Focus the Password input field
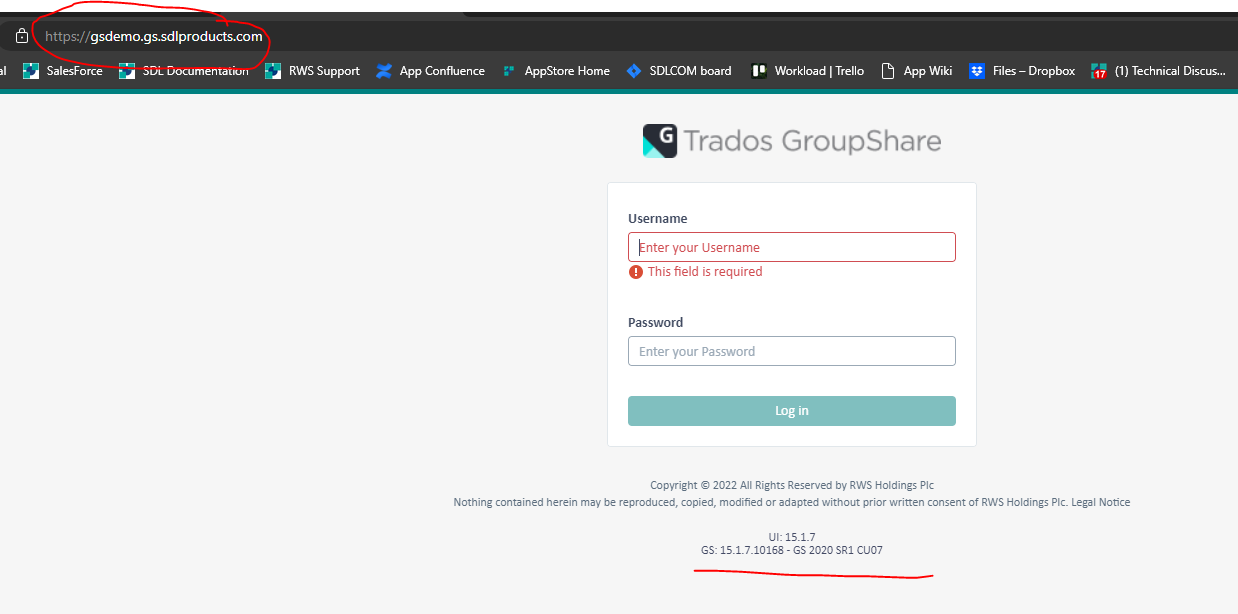 (792, 351)
